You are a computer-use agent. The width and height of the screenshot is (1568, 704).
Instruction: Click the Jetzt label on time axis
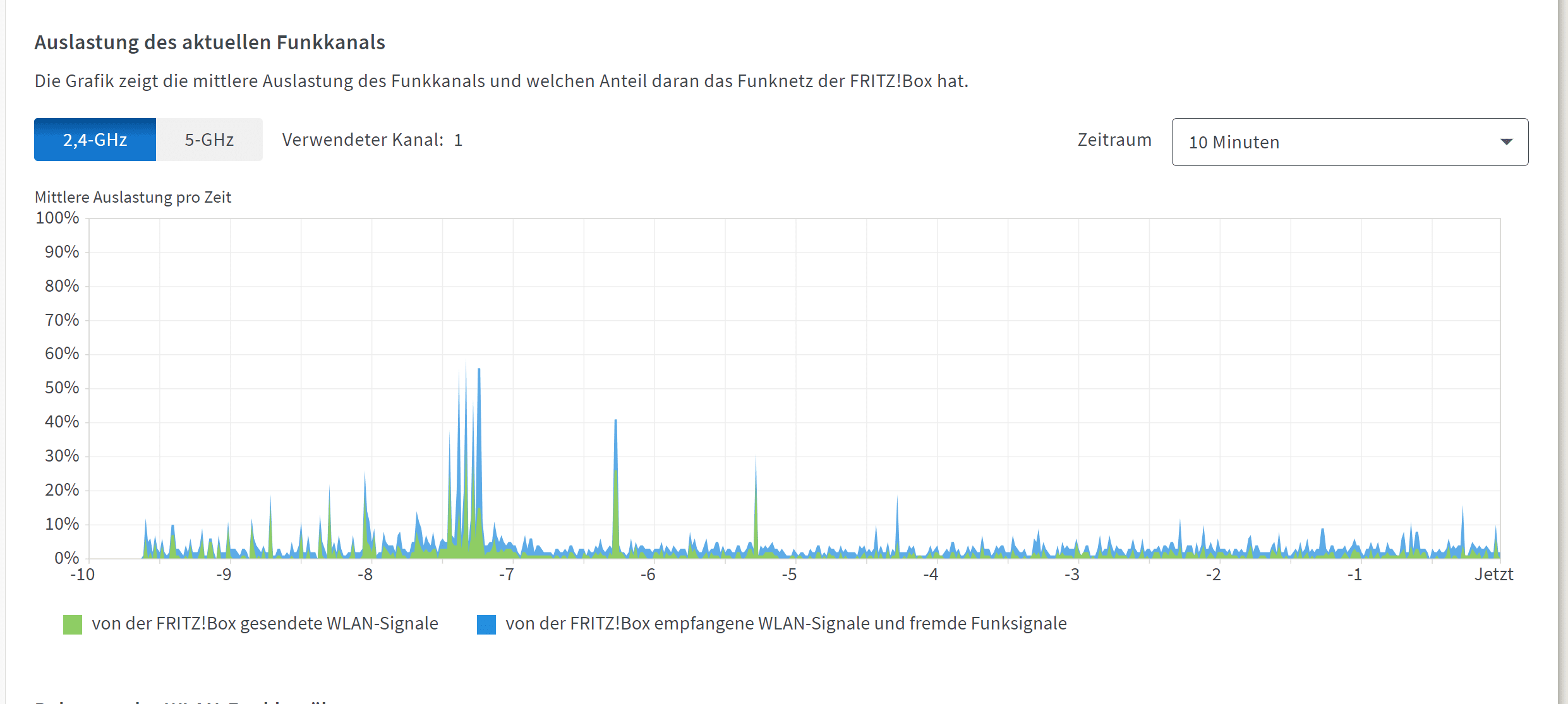(x=1493, y=575)
